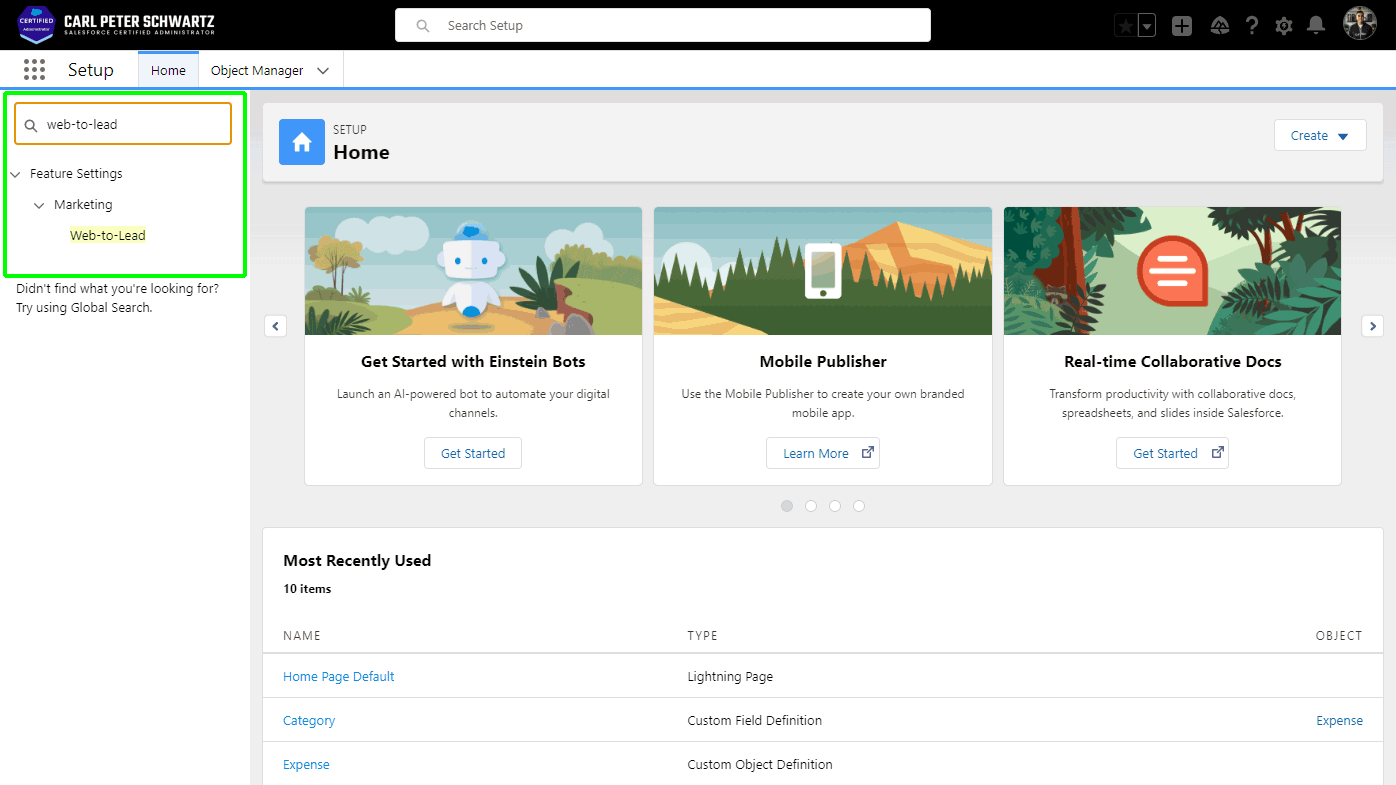The width and height of the screenshot is (1396, 785).
Task: Focus the Search Setup field
Action: [x=663, y=25]
